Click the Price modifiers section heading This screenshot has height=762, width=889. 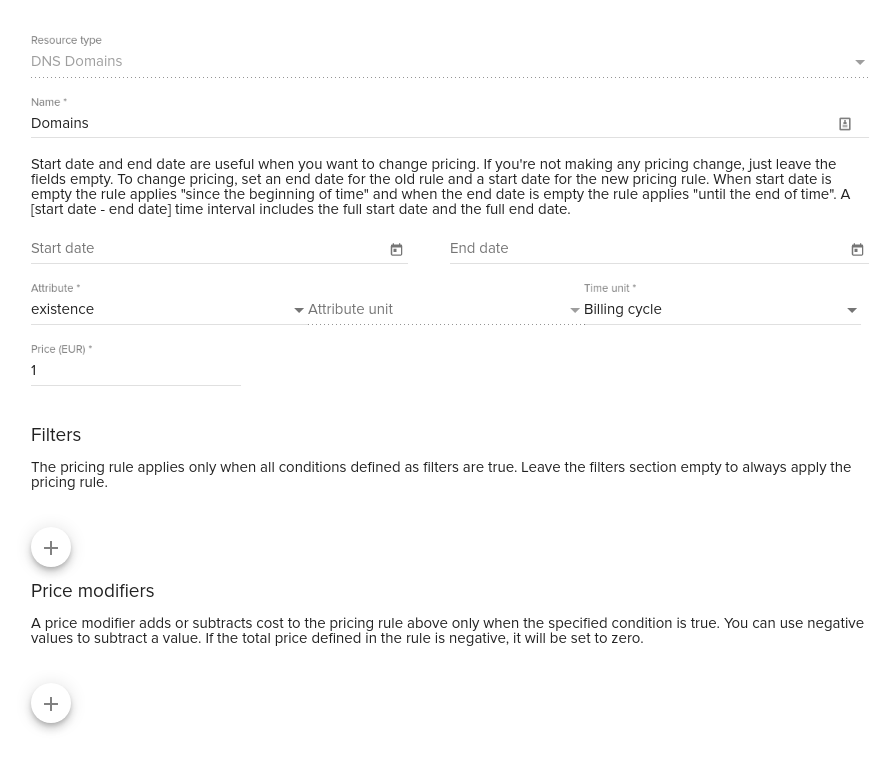pos(92,591)
